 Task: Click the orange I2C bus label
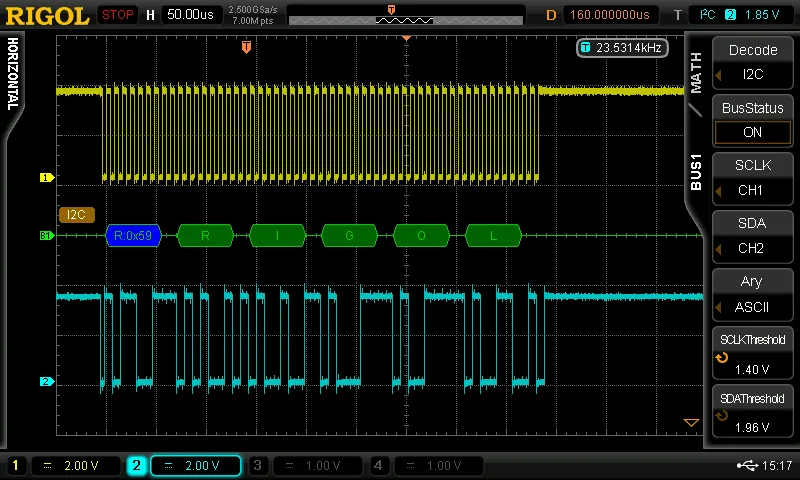77,215
